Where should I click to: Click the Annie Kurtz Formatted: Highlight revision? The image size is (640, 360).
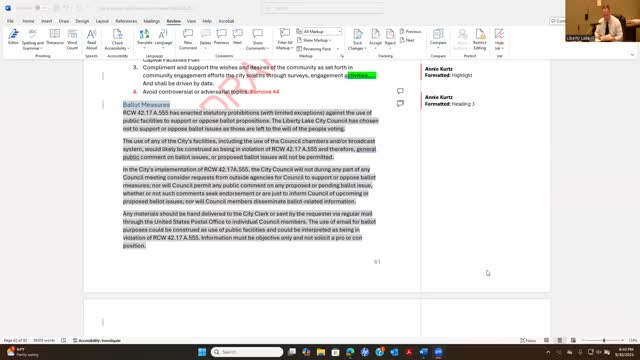(x=448, y=72)
